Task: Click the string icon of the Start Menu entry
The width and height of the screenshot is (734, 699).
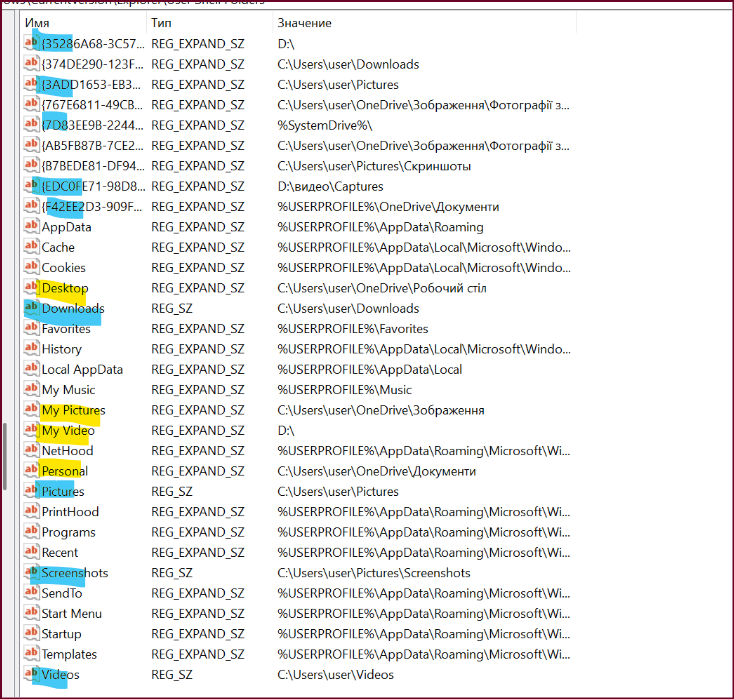Action: (x=31, y=613)
